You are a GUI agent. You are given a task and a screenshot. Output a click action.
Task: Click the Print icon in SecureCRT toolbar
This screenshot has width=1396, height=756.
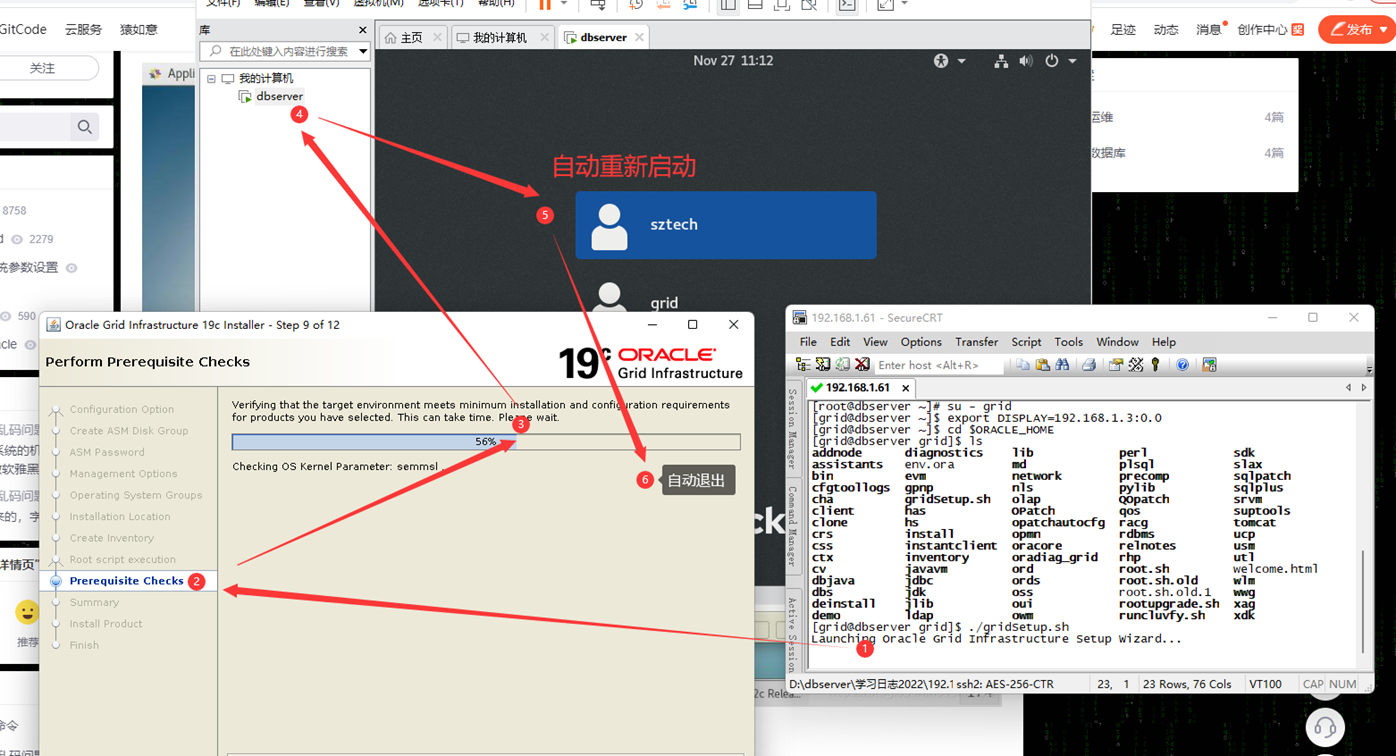tap(1089, 365)
